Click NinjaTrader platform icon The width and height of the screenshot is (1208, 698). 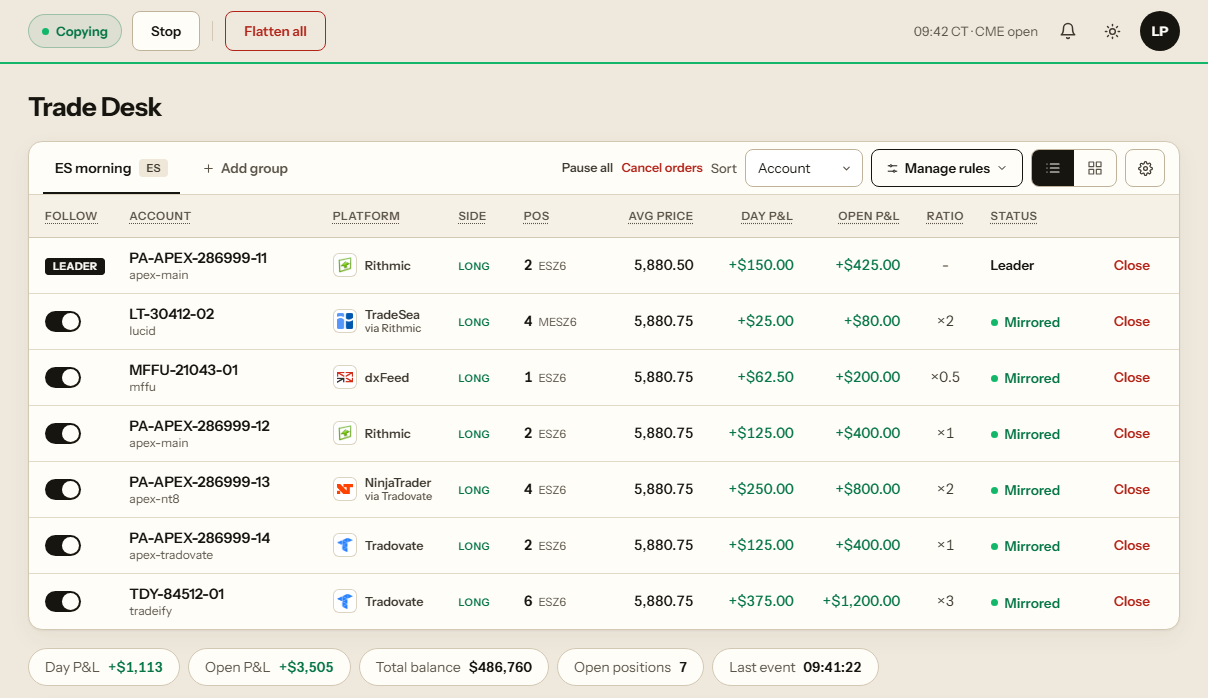[345, 489]
